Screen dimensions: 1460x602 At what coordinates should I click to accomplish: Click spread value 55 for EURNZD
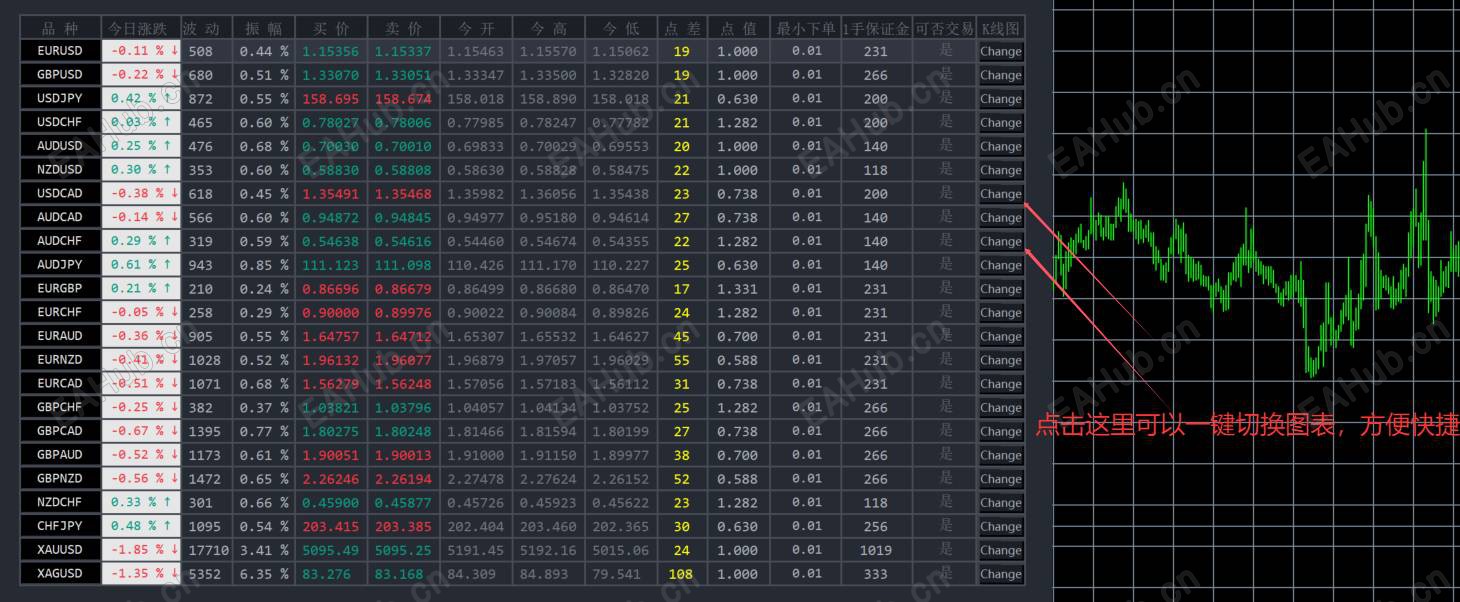tap(682, 360)
